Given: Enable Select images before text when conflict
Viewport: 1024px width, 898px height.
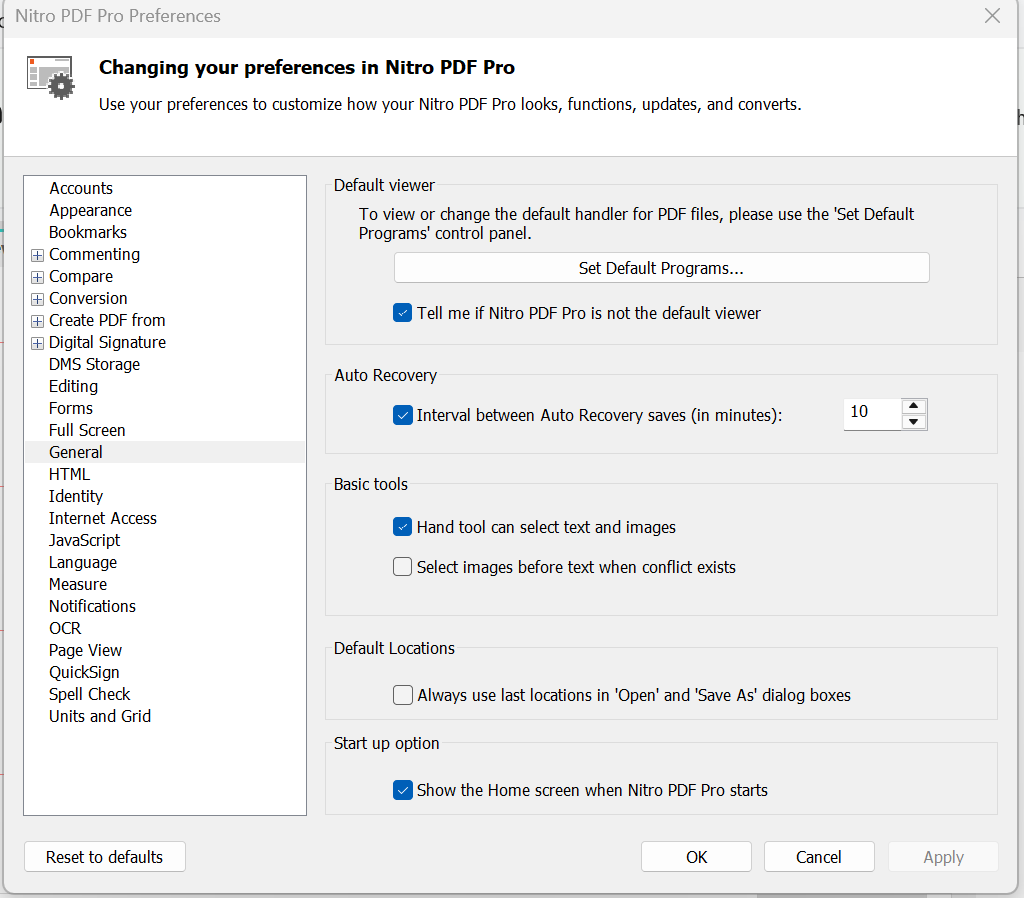Looking at the screenshot, I should [402, 567].
